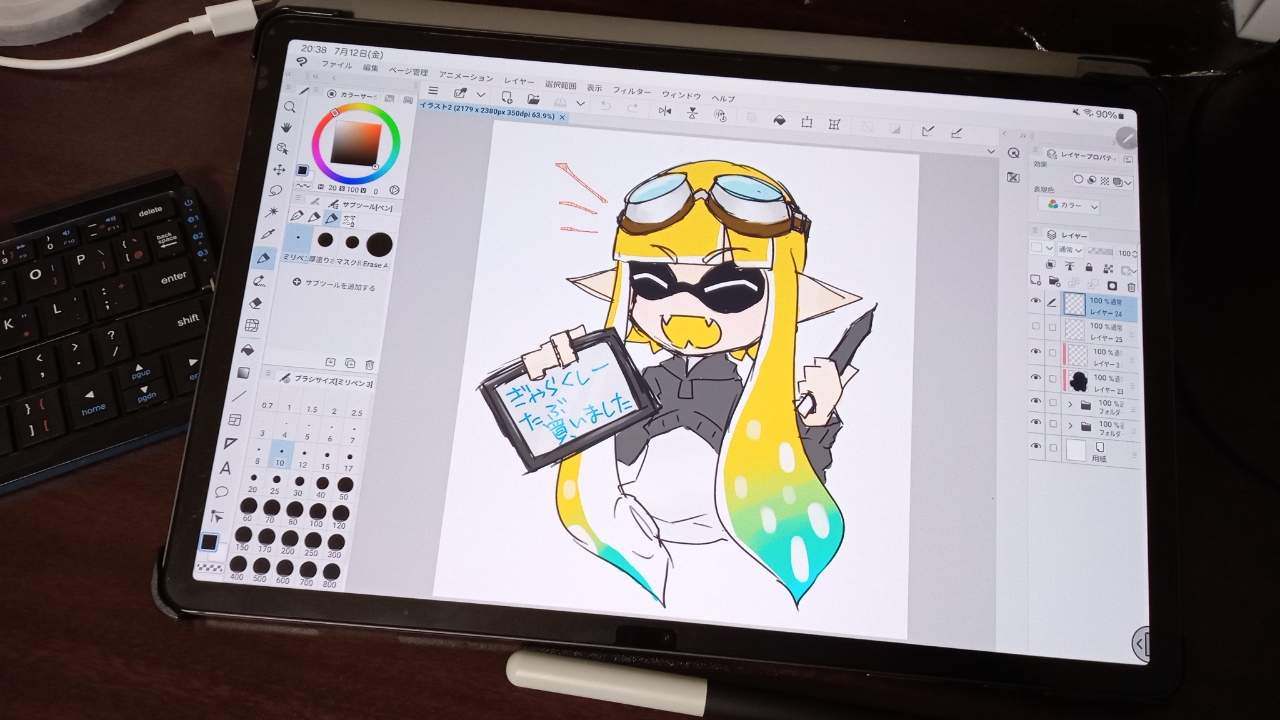
Task: Select the Eraser tool
Action: point(257,303)
